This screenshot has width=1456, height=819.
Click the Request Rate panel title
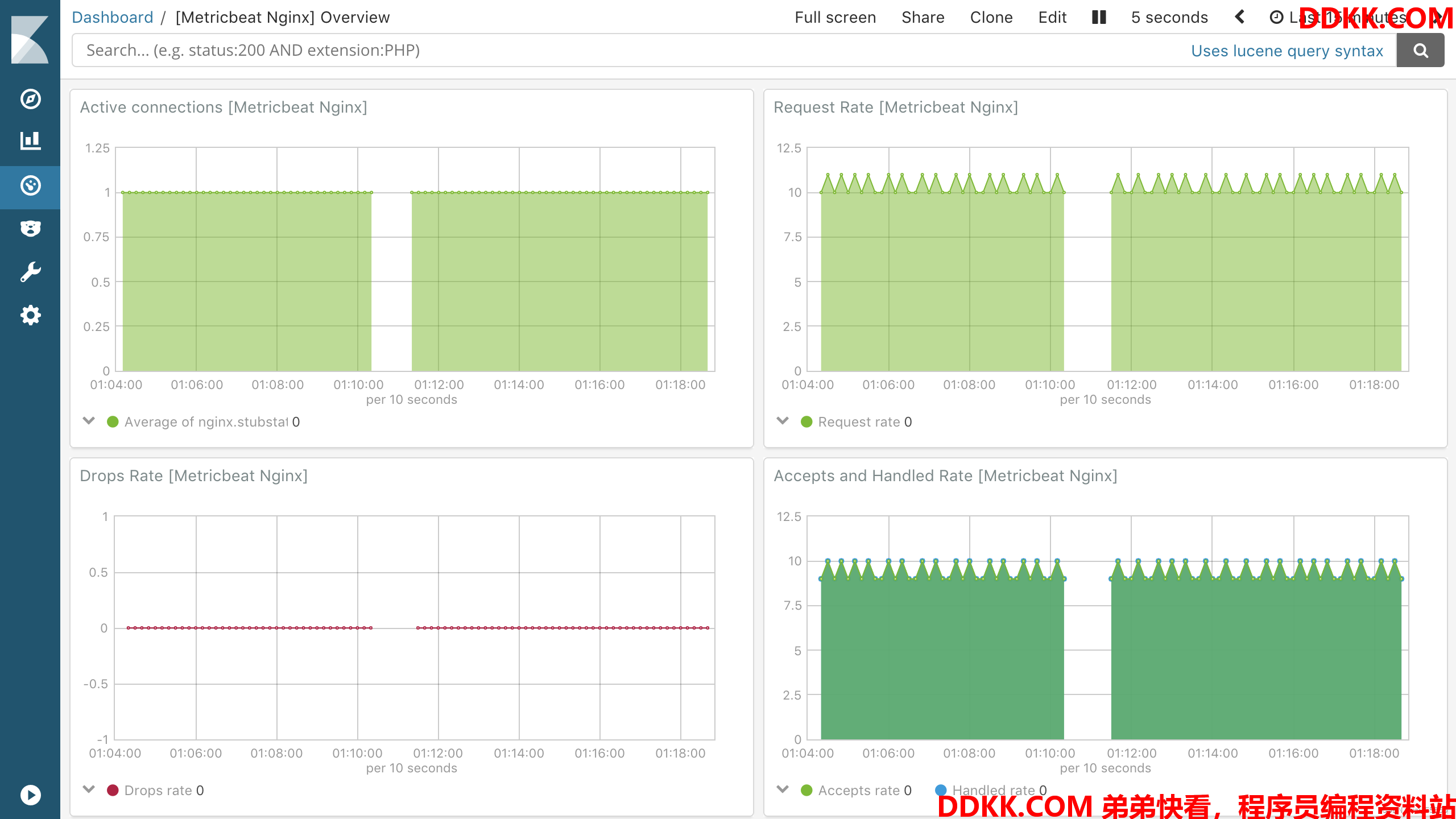point(896,107)
